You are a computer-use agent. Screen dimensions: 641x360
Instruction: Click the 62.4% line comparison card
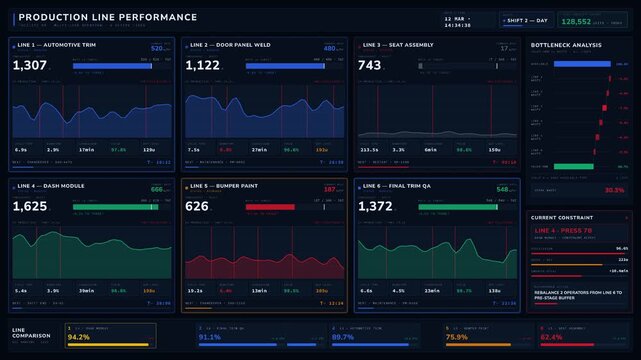(x=583, y=336)
